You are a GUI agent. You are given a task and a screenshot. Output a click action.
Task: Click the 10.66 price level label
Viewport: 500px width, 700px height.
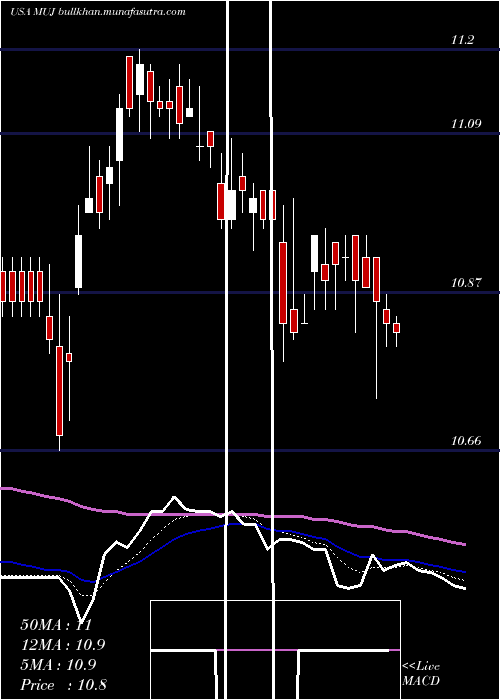pyautogui.click(x=466, y=441)
